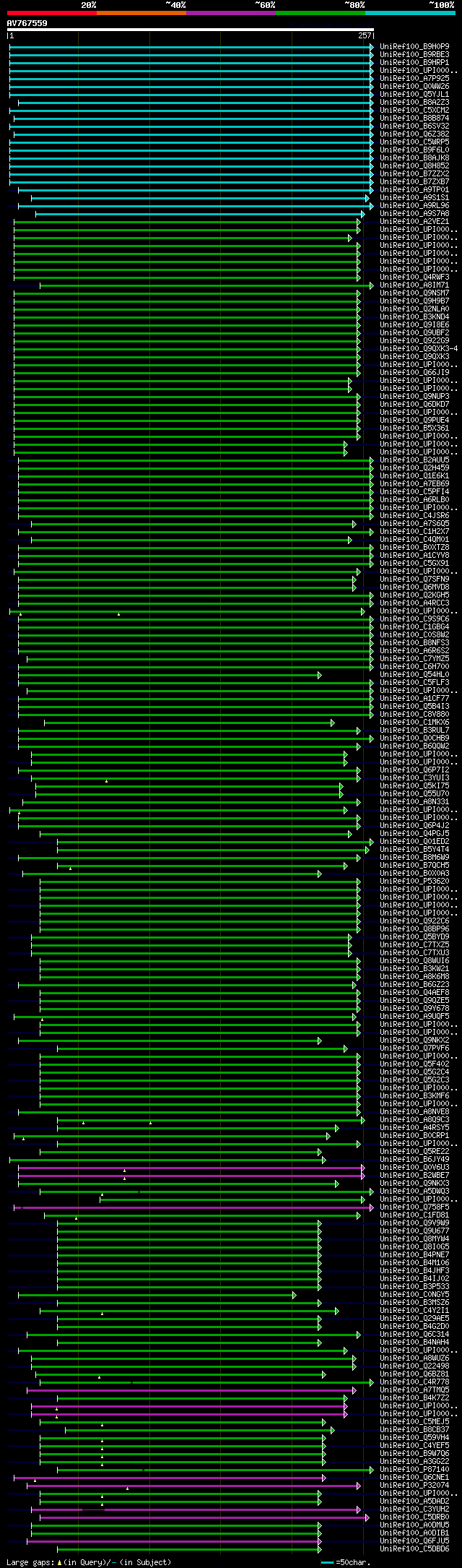The width and height of the screenshot is (462, 1568).
Task: Select hit label UniRef100_A2VE21
Action: coord(414,221)
